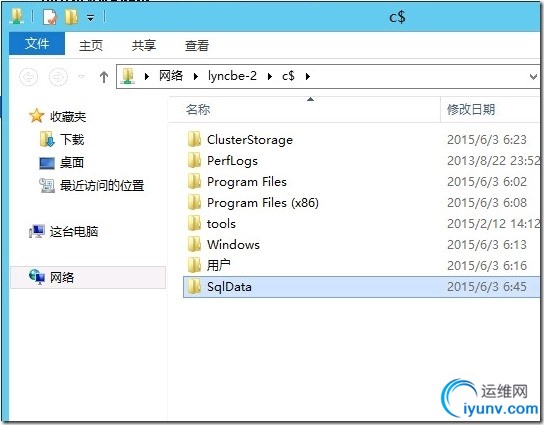Open 最近访问的位置 in navigation pane
The height and width of the screenshot is (425, 544).
pos(102,186)
